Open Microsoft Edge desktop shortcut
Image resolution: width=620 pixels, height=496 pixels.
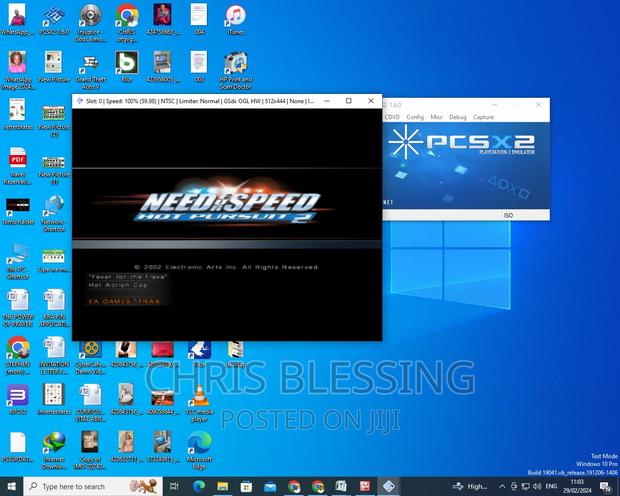tap(200, 451)
